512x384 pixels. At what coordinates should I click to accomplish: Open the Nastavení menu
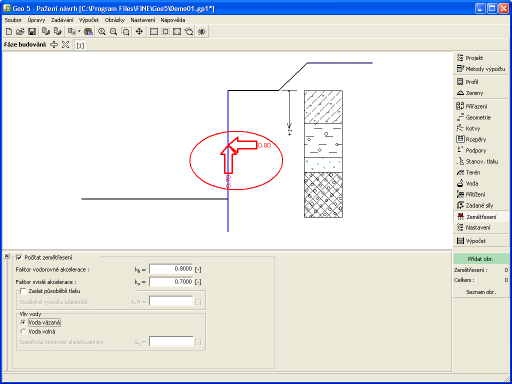143,20
